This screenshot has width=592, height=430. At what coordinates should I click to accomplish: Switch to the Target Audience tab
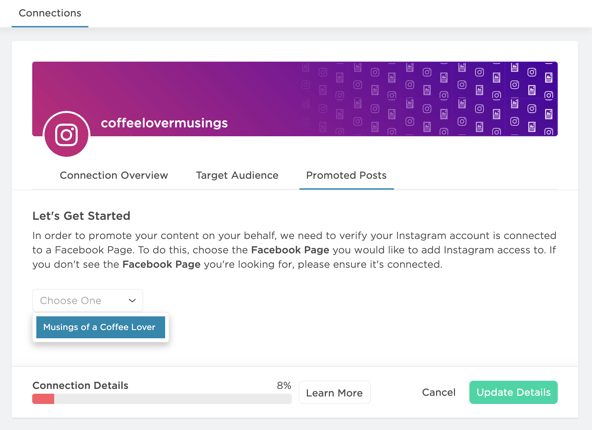[x=237, y=175]
